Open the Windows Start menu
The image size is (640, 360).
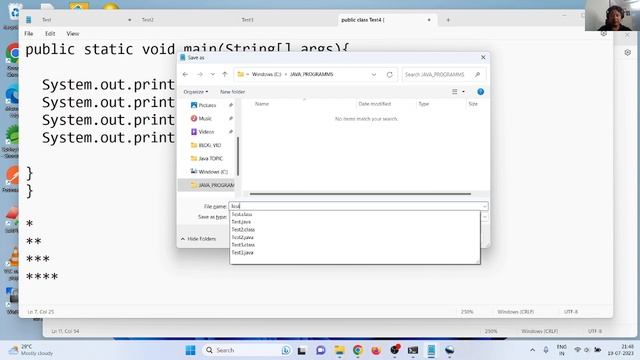(x=190, y=350)
